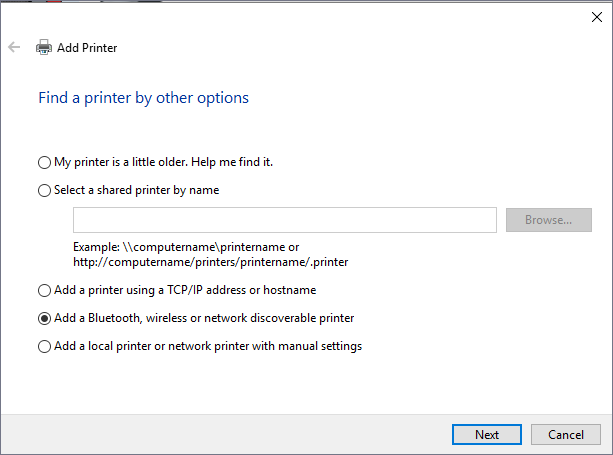Click the back arrow icon

point(14,47)
